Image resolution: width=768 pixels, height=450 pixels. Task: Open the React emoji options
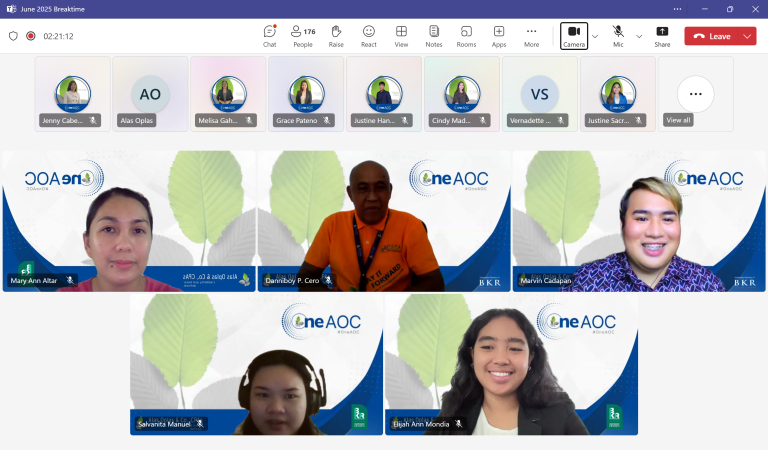click(x=369, y=36)
